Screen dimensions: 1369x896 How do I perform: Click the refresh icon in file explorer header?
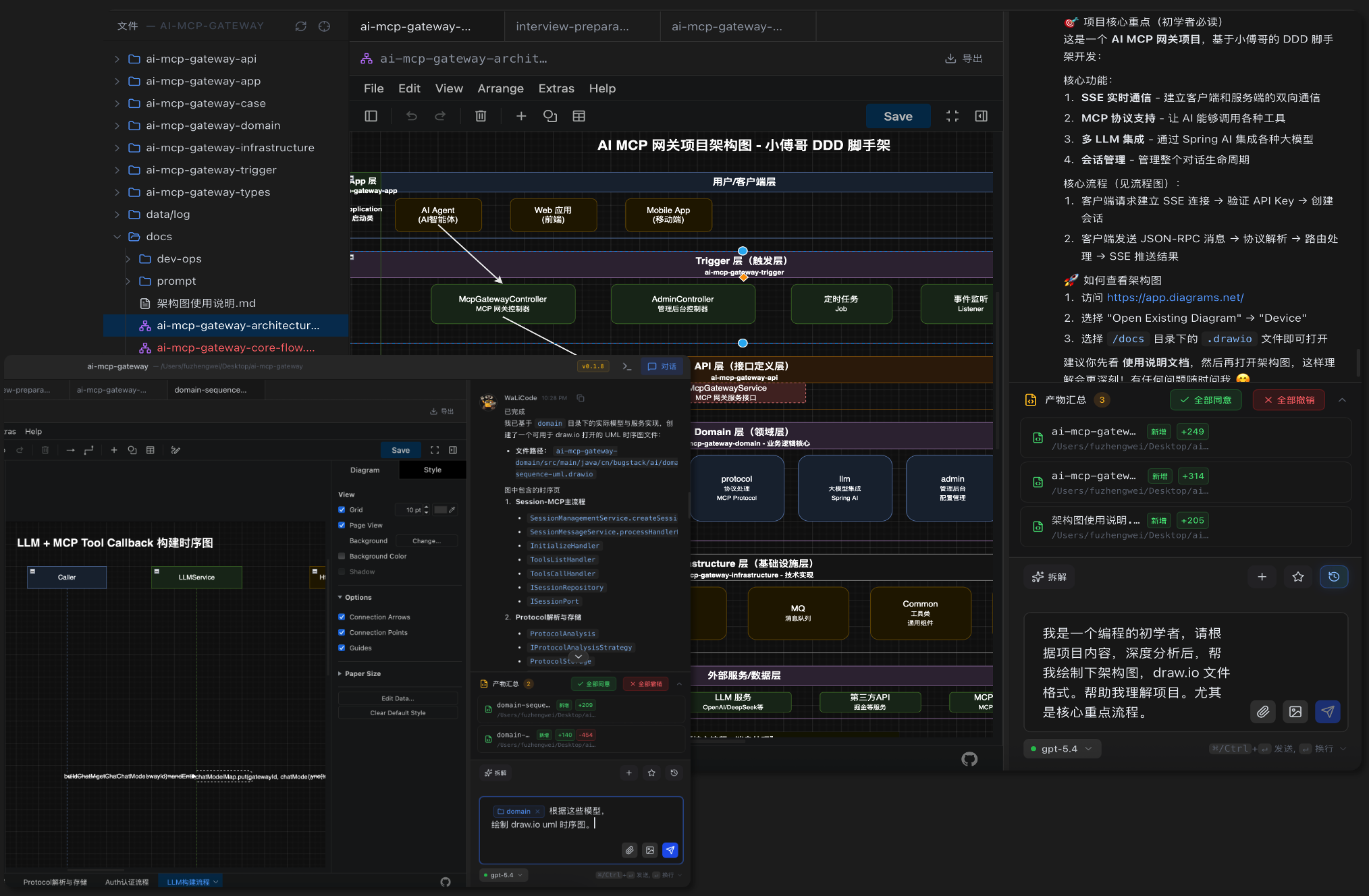coord(300,26)
